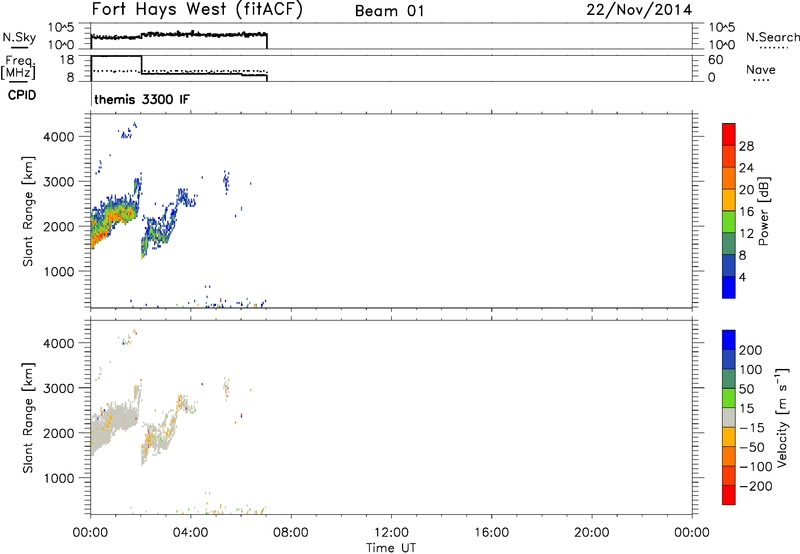Click the red swatch of the power colorbar
Screen dimensions: 800x554
729,134
